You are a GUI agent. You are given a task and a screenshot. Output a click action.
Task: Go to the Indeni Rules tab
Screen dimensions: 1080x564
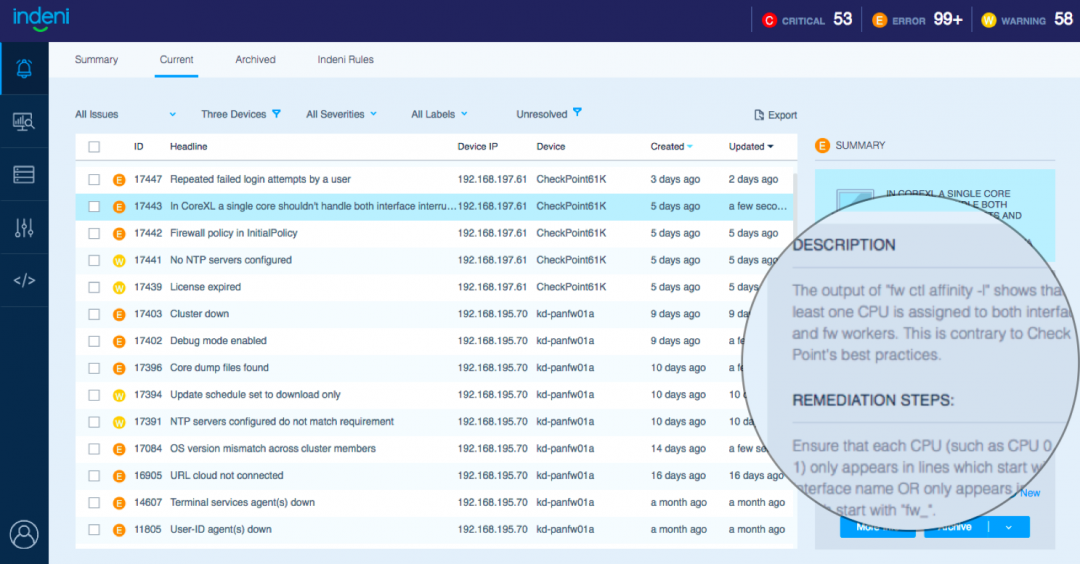coord(346,60)
